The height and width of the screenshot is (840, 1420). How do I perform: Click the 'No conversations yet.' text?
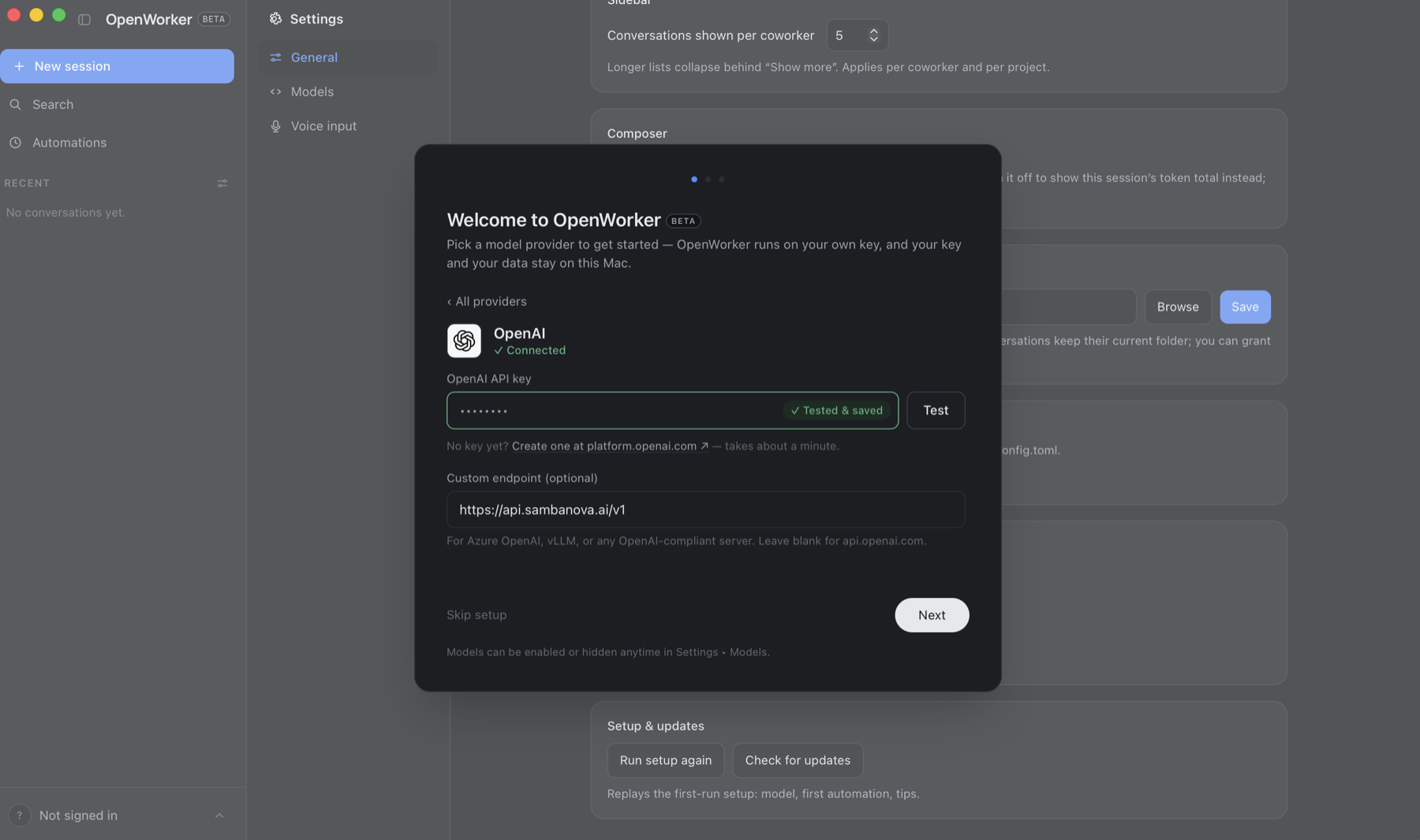65,213
